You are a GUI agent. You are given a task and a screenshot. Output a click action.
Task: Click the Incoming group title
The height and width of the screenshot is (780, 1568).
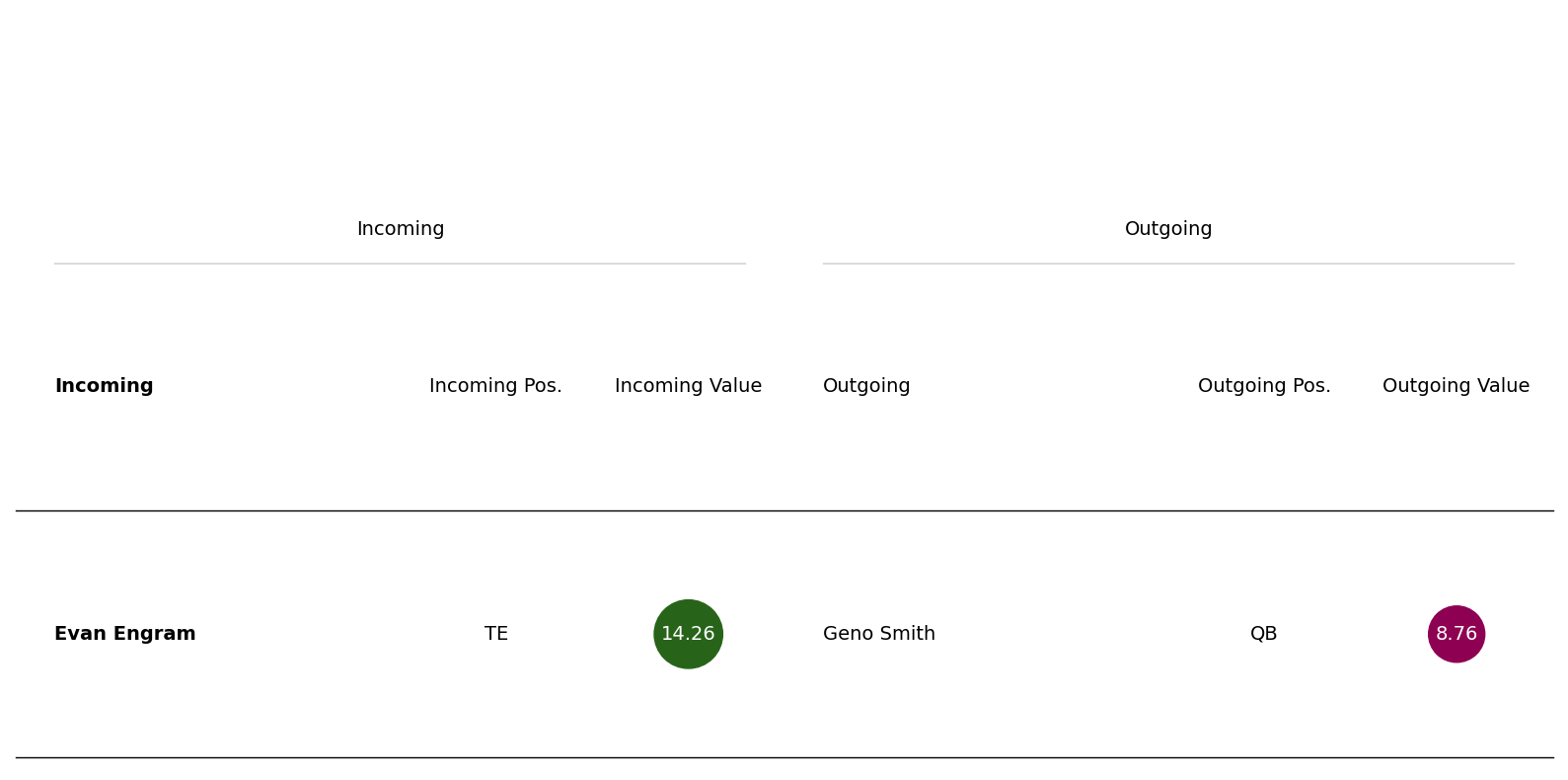(401, 229)
